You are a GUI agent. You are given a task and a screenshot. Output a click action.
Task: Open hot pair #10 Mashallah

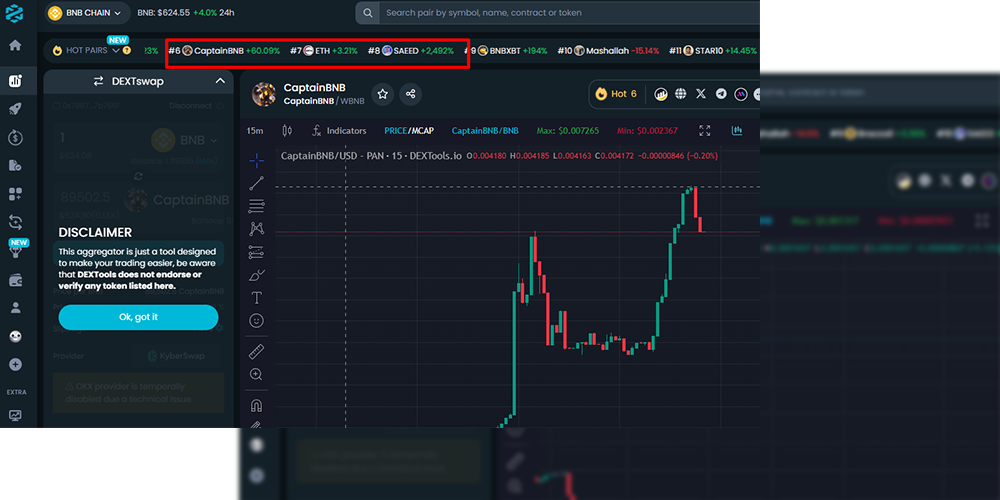click(608, 50)
